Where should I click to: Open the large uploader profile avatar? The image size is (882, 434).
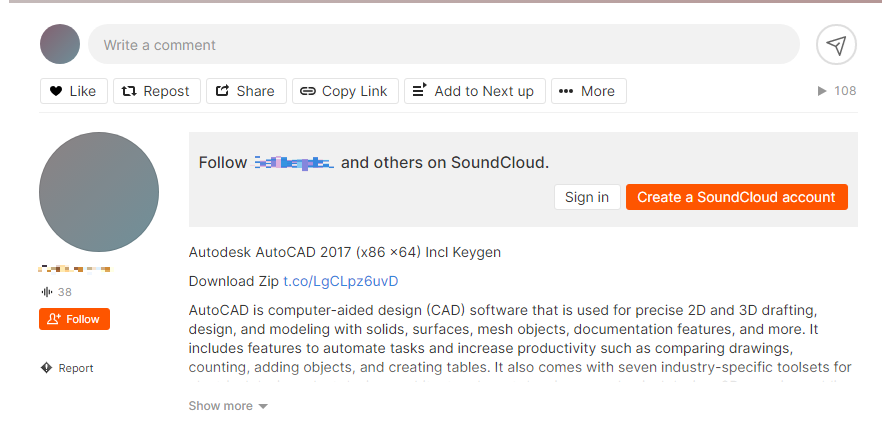[99, 192]
